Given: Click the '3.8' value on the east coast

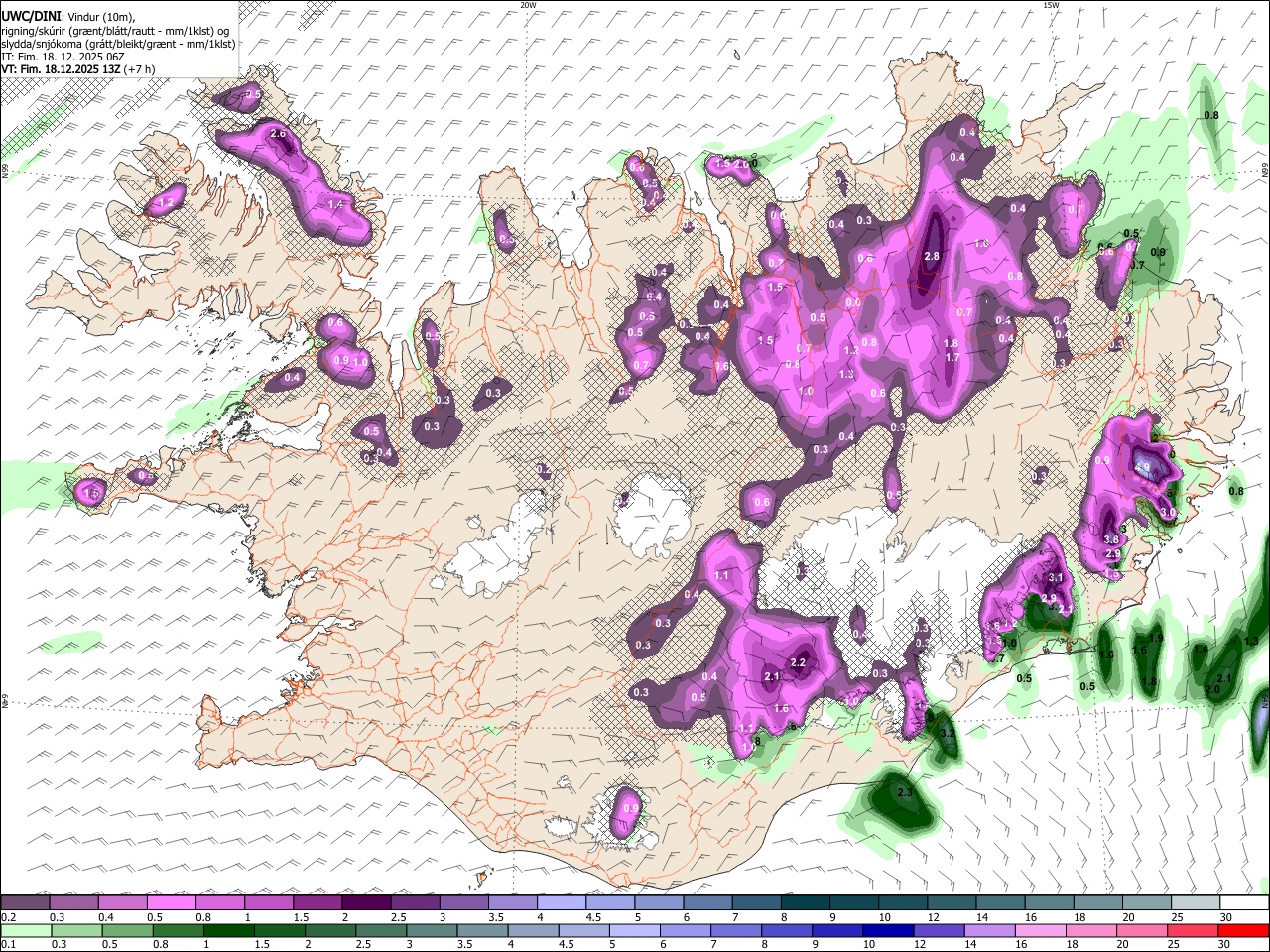Looking at the screenshot, I should pos(1111,539).
